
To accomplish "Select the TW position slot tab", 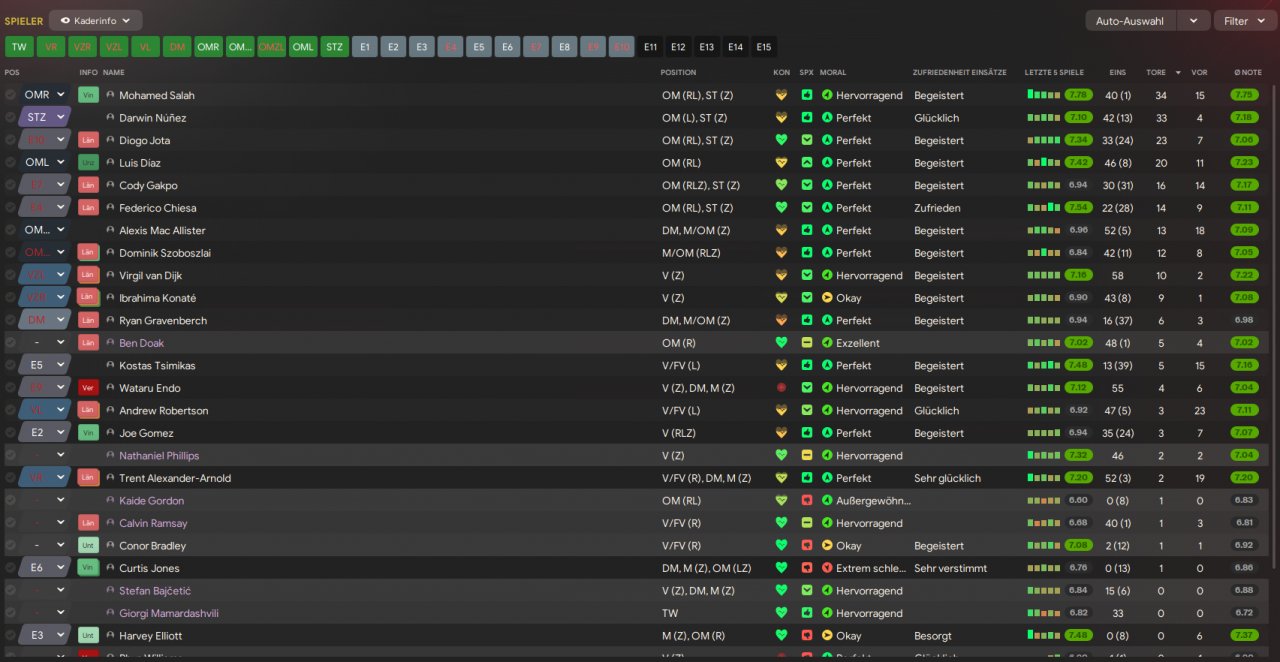I will click(19, 47).
